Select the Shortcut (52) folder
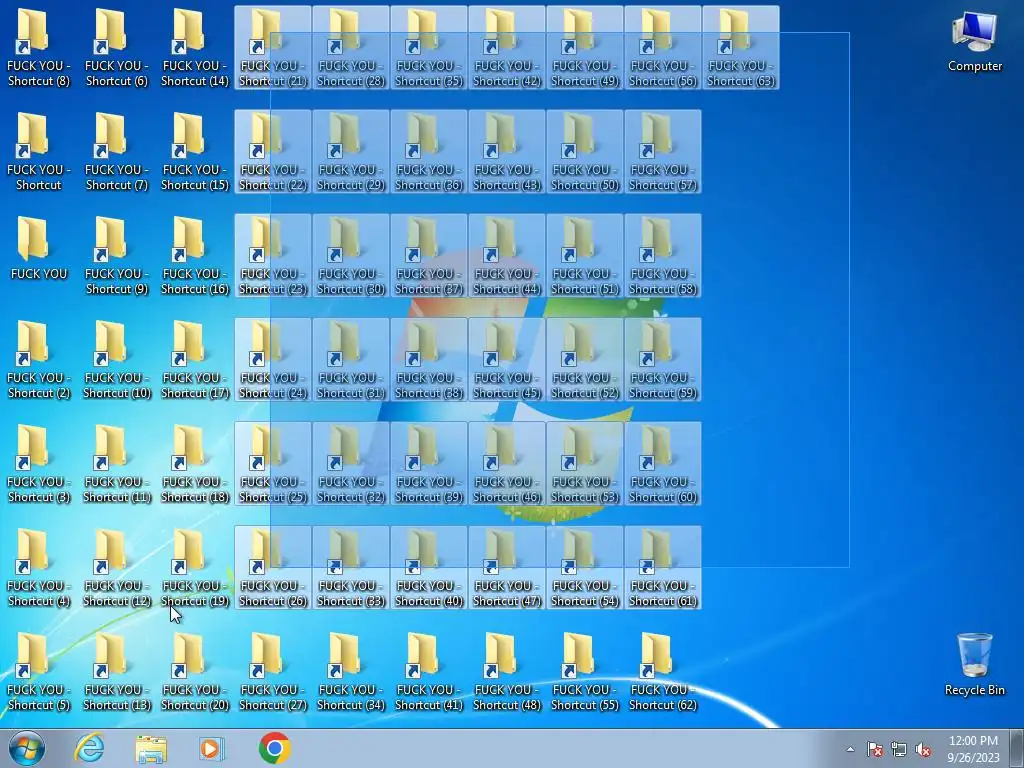The width and height of the screenshot is (1024, 768). pos(584,360)
